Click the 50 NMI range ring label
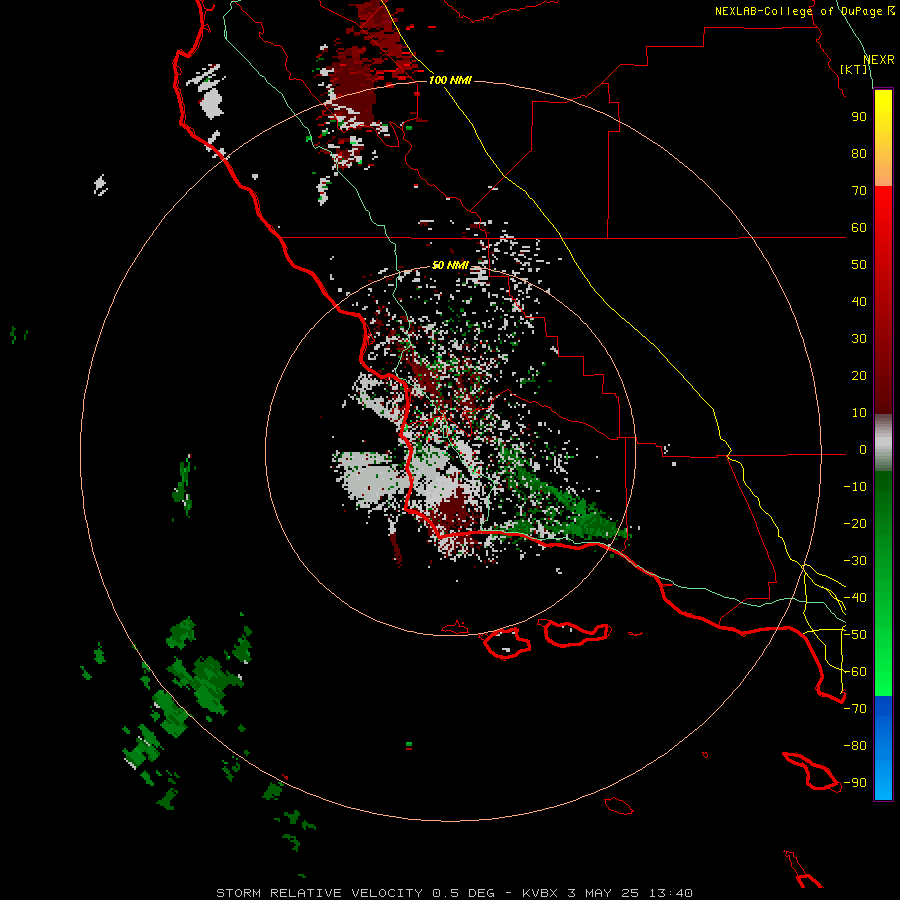Image resolution: width=900 pixels, height=900 pixels. pos(450,265)
